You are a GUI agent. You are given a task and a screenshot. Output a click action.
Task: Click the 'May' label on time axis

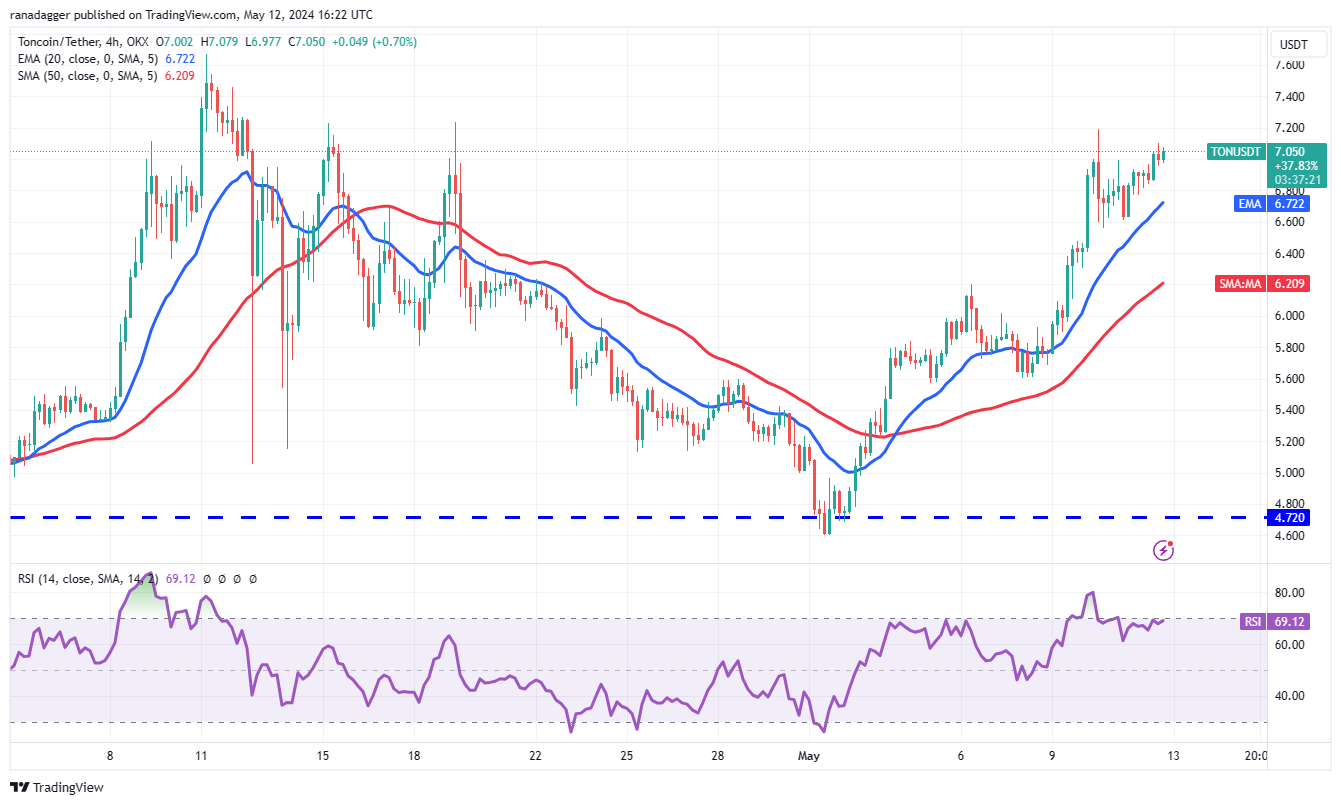(x=808, y=756)
